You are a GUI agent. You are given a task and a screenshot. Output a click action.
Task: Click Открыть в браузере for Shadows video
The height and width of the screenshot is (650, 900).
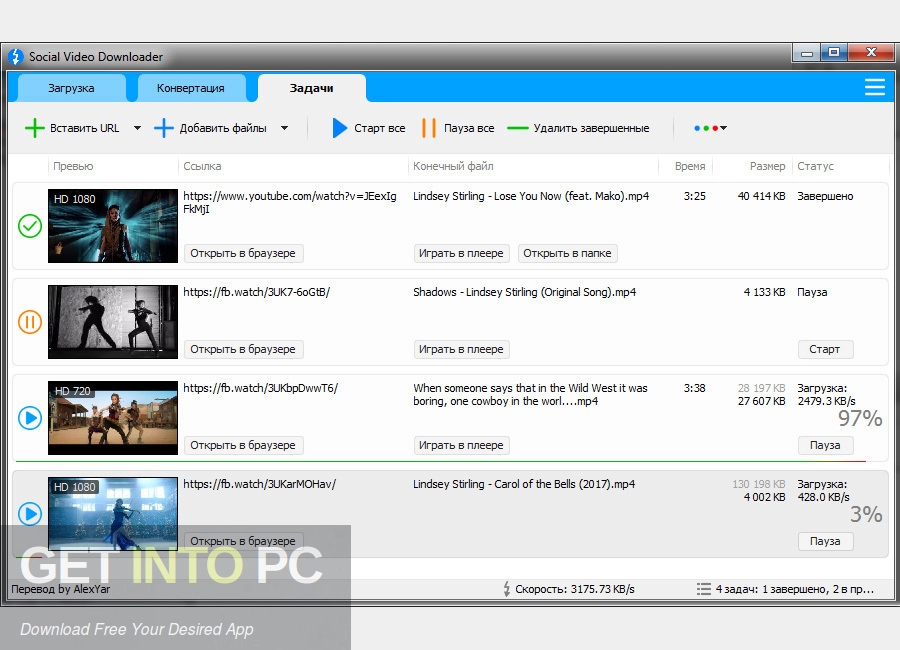tap(243, 349)
